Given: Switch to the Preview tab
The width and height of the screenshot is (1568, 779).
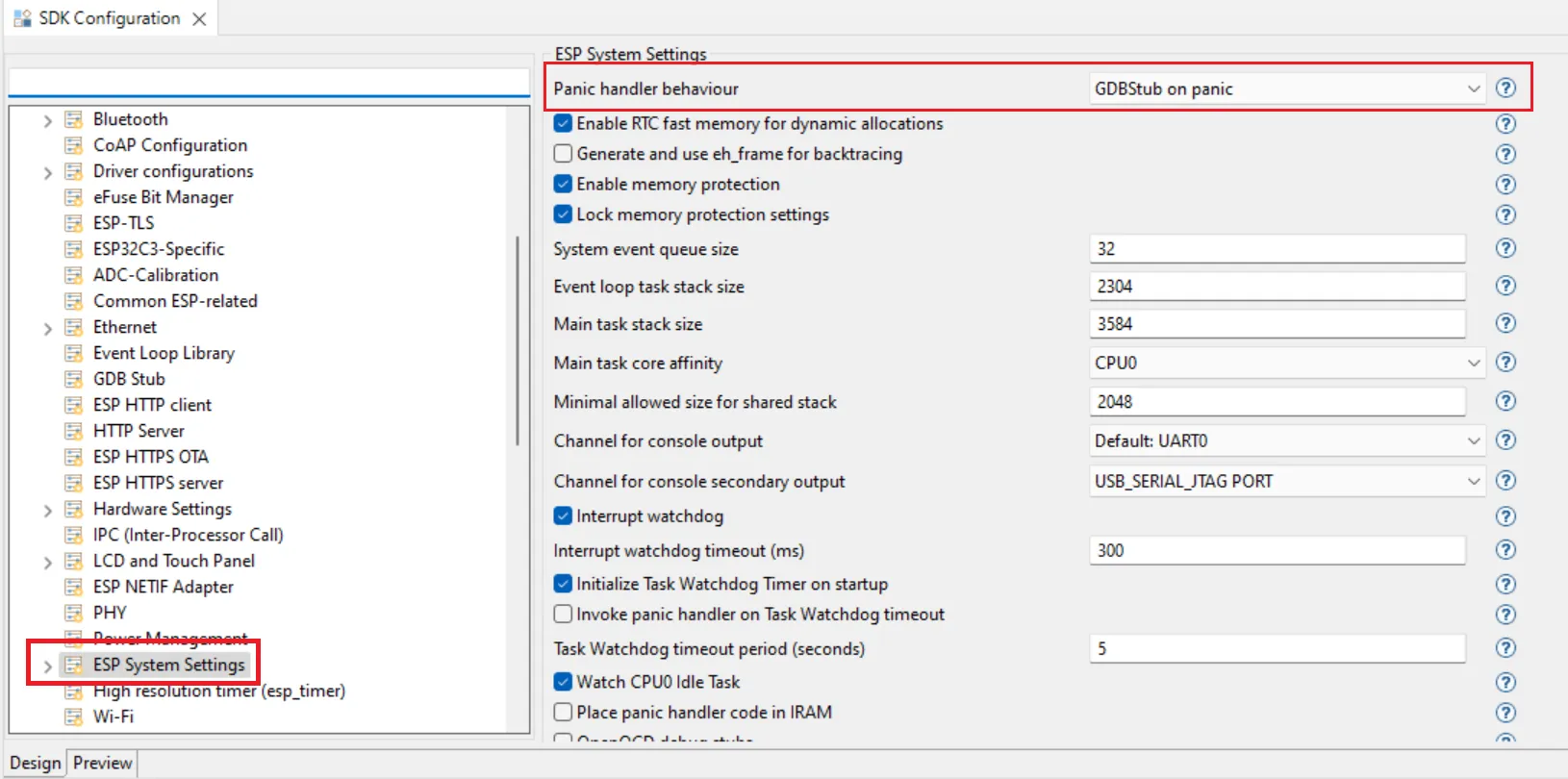Looking at the screenshot, I should tap(102, 763).
